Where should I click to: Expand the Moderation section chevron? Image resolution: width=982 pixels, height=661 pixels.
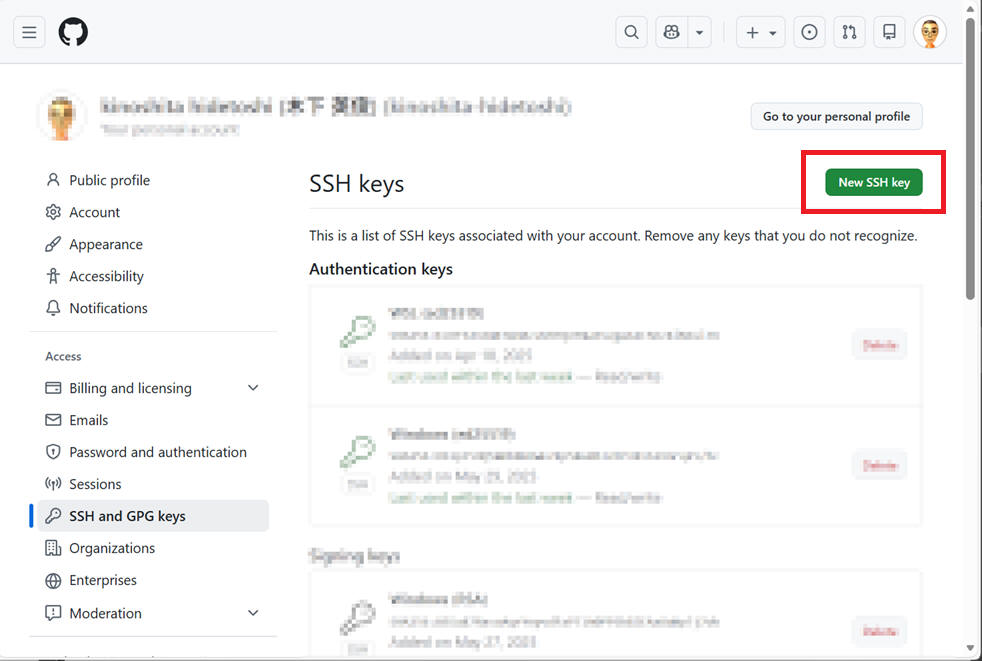(x=253, y=613)
